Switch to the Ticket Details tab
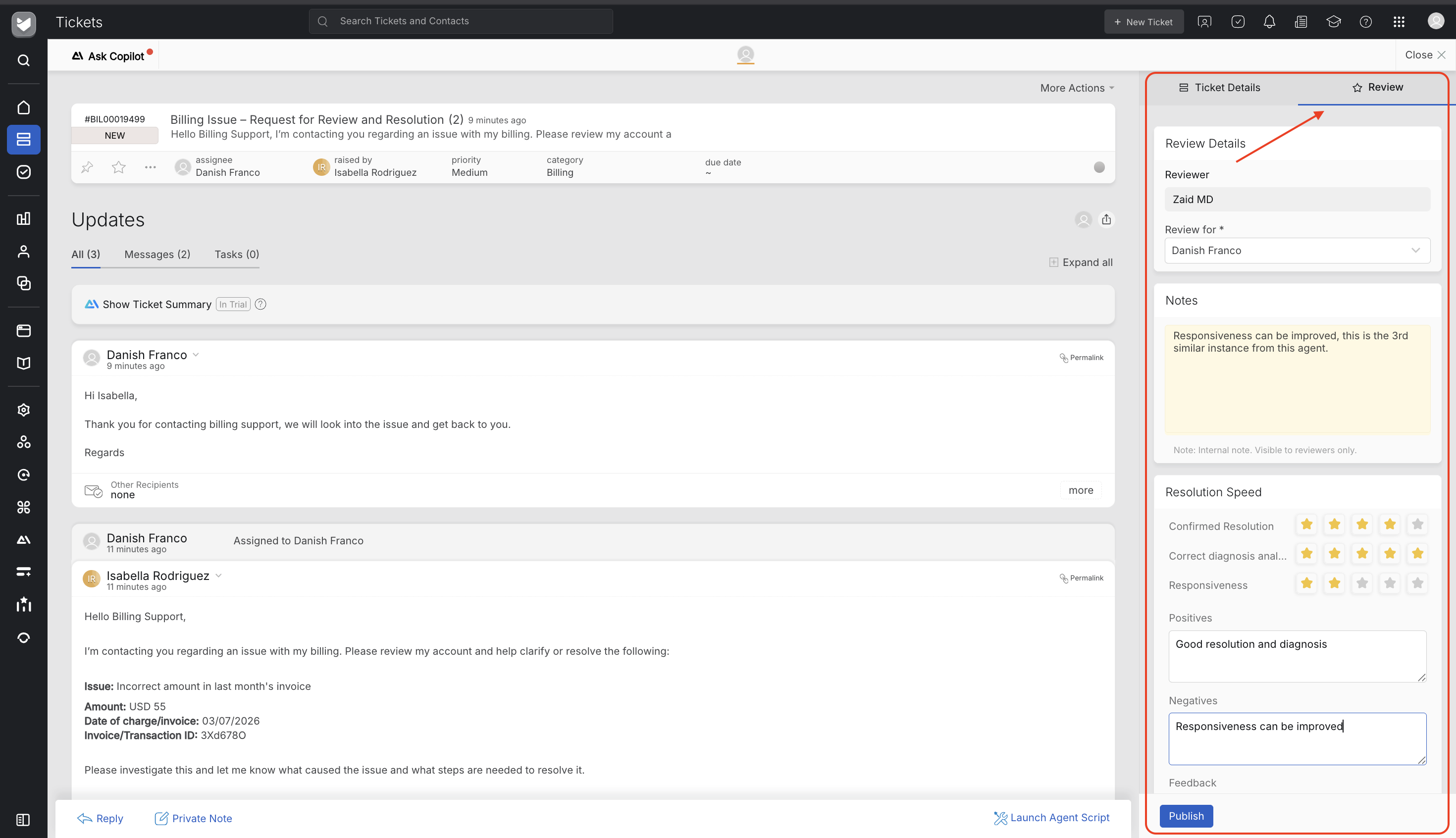 coord(1219,88)
